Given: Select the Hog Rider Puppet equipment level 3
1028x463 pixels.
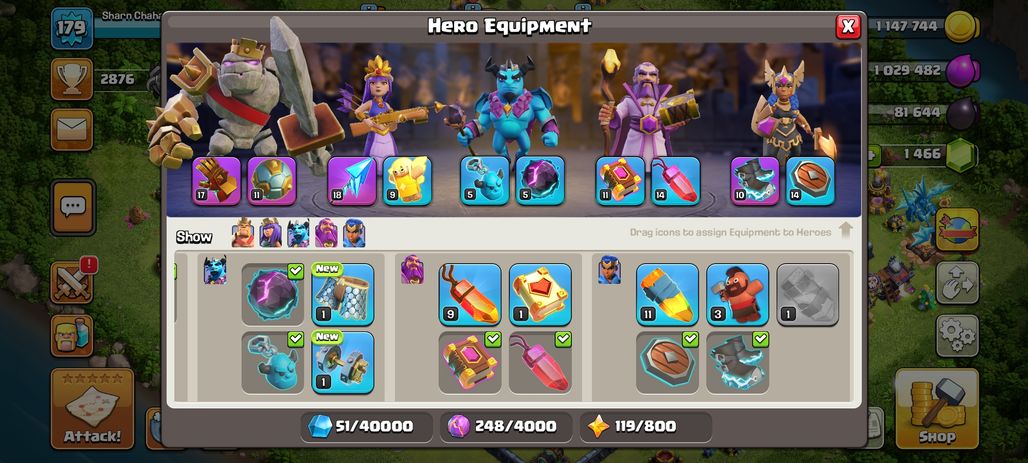Looking at the screenshot, I should click(737, 294).
